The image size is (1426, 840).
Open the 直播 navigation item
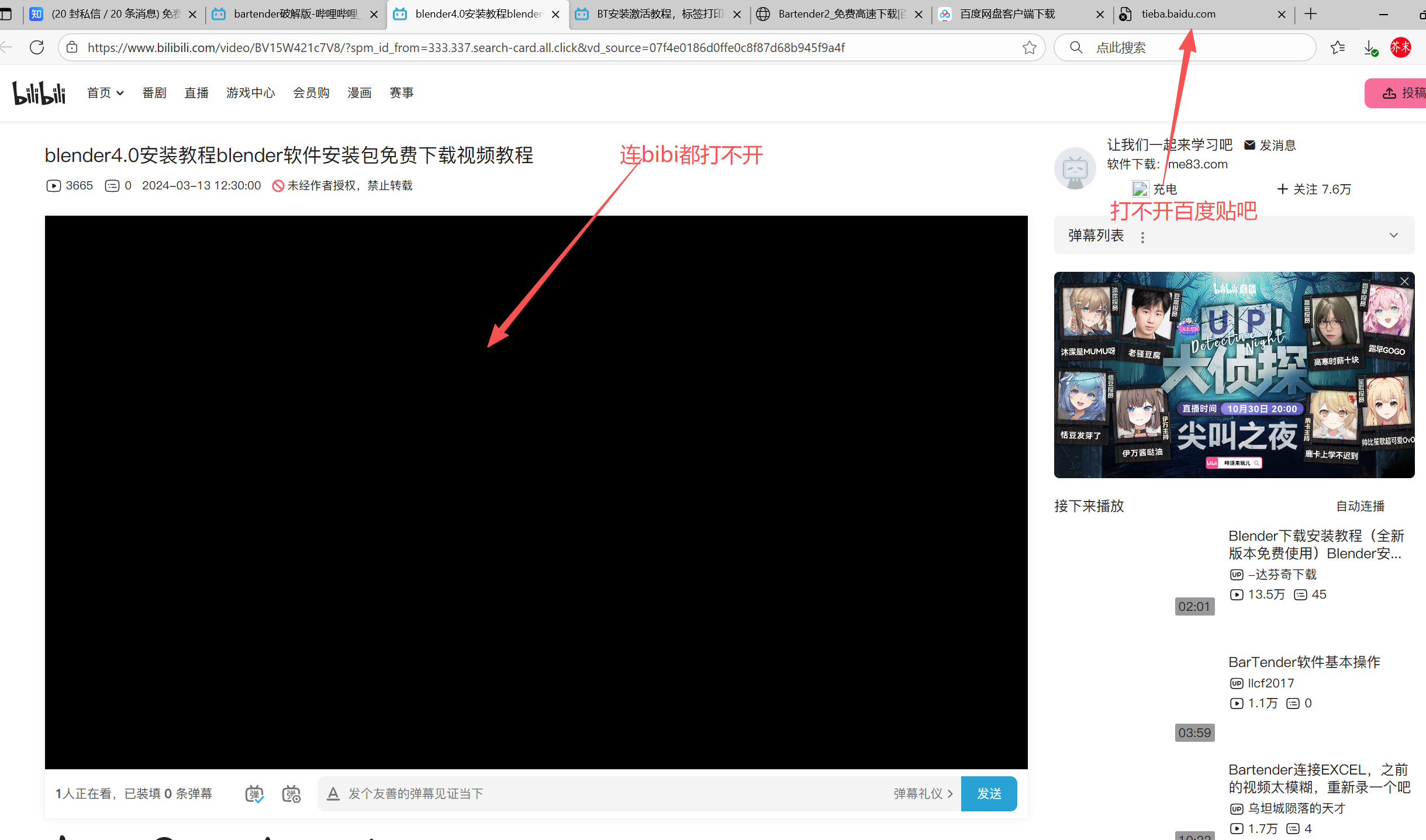click(x=196, y=93)
